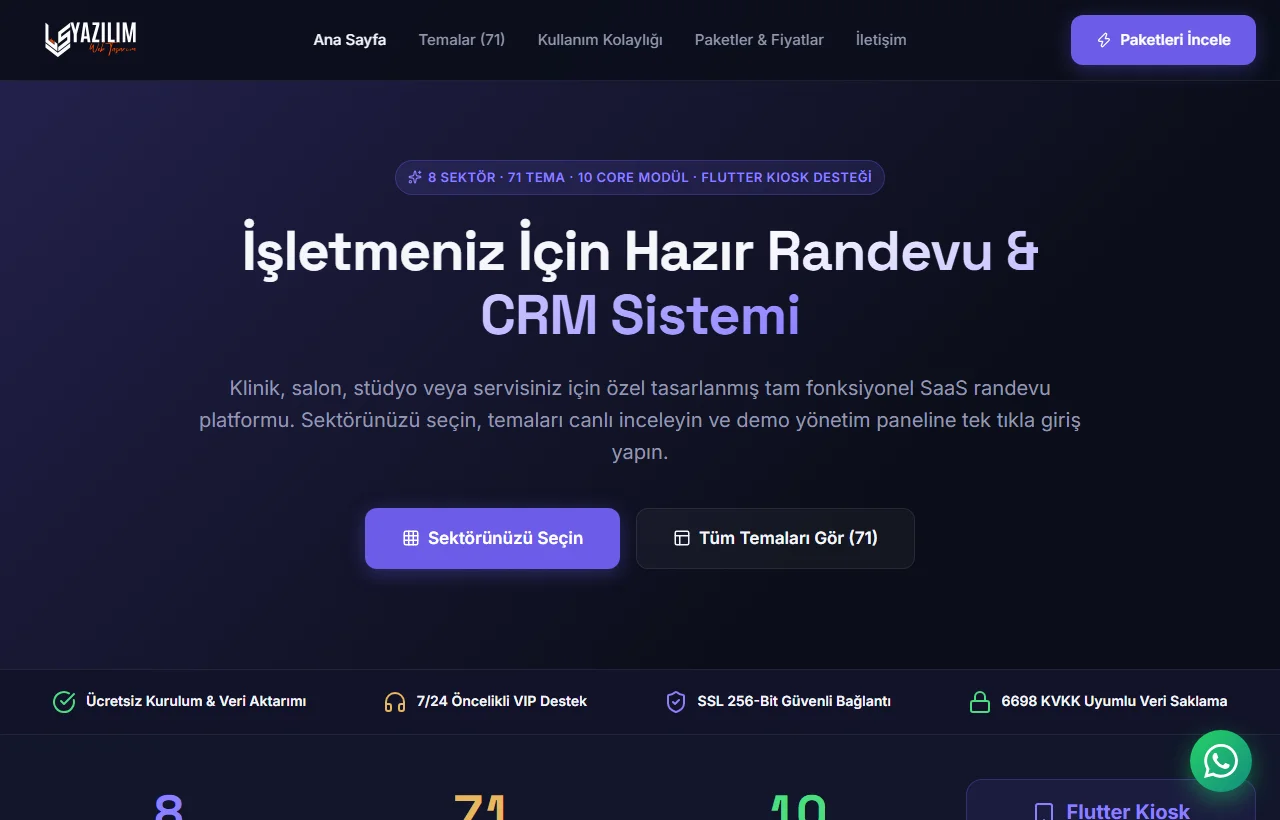Click the Tüm Temaları Gör (71) button
The image size is (1280, 820).
[x=775, y=538]
